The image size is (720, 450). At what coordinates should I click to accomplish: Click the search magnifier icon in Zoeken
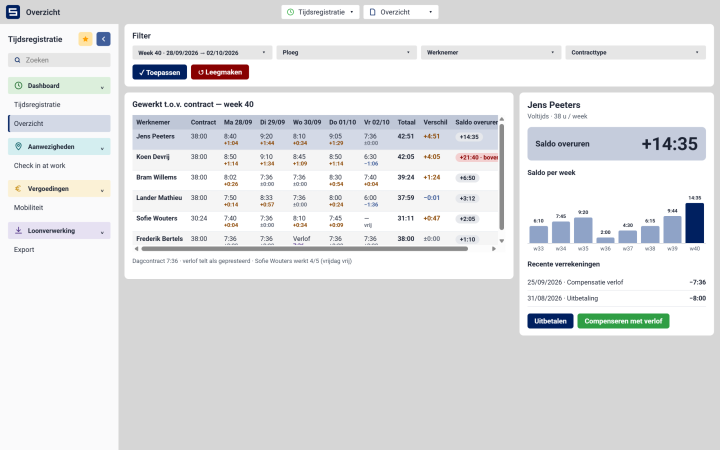(x=17, y=60)
